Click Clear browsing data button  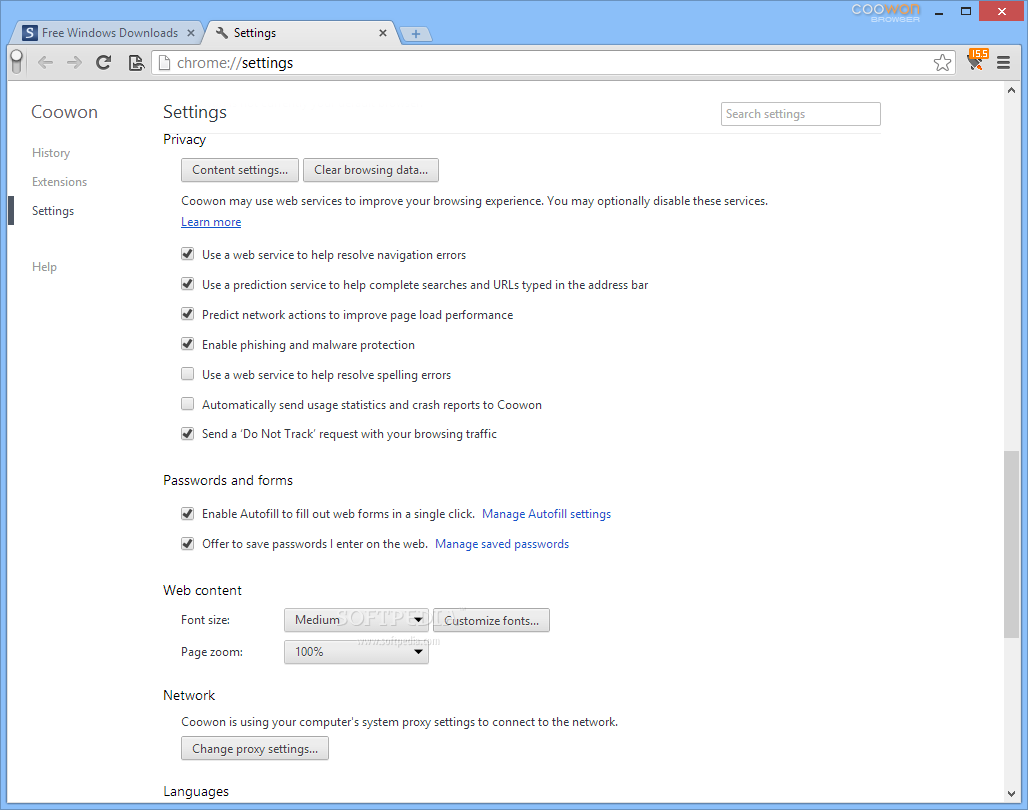click(x=371, y=170)
